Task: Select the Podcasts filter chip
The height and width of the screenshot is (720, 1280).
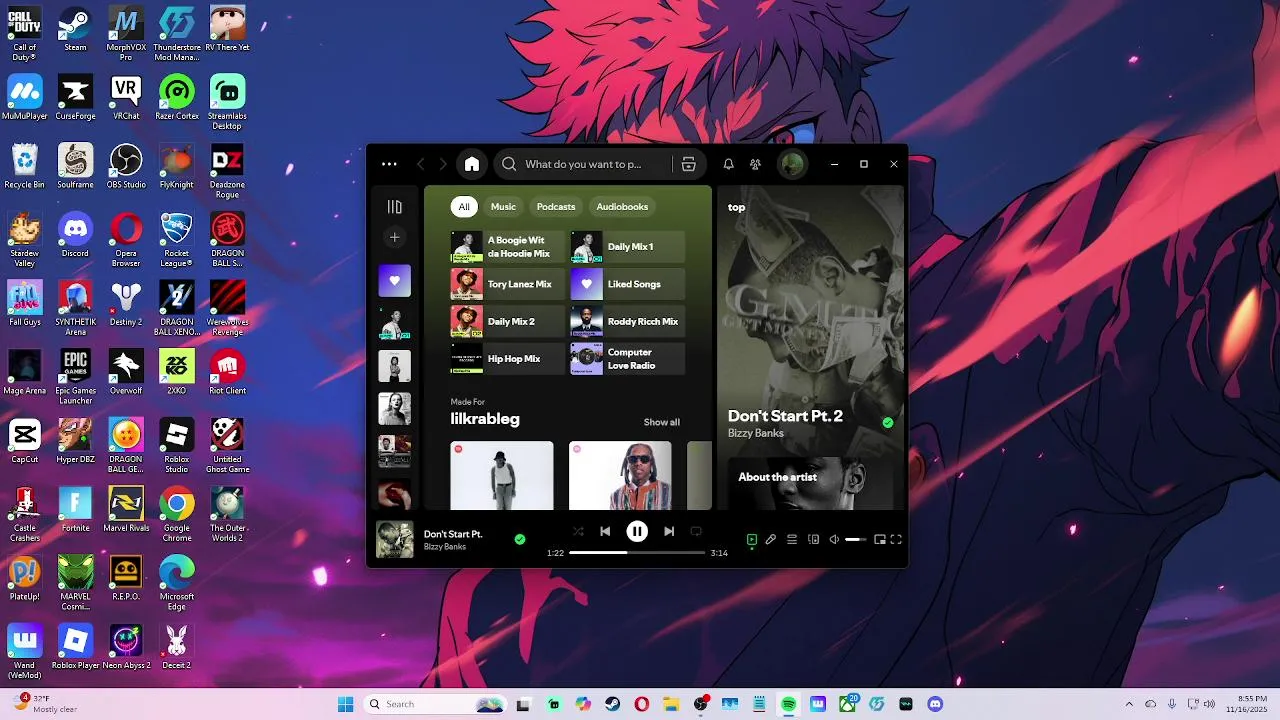Action: (x=556, y=207)
